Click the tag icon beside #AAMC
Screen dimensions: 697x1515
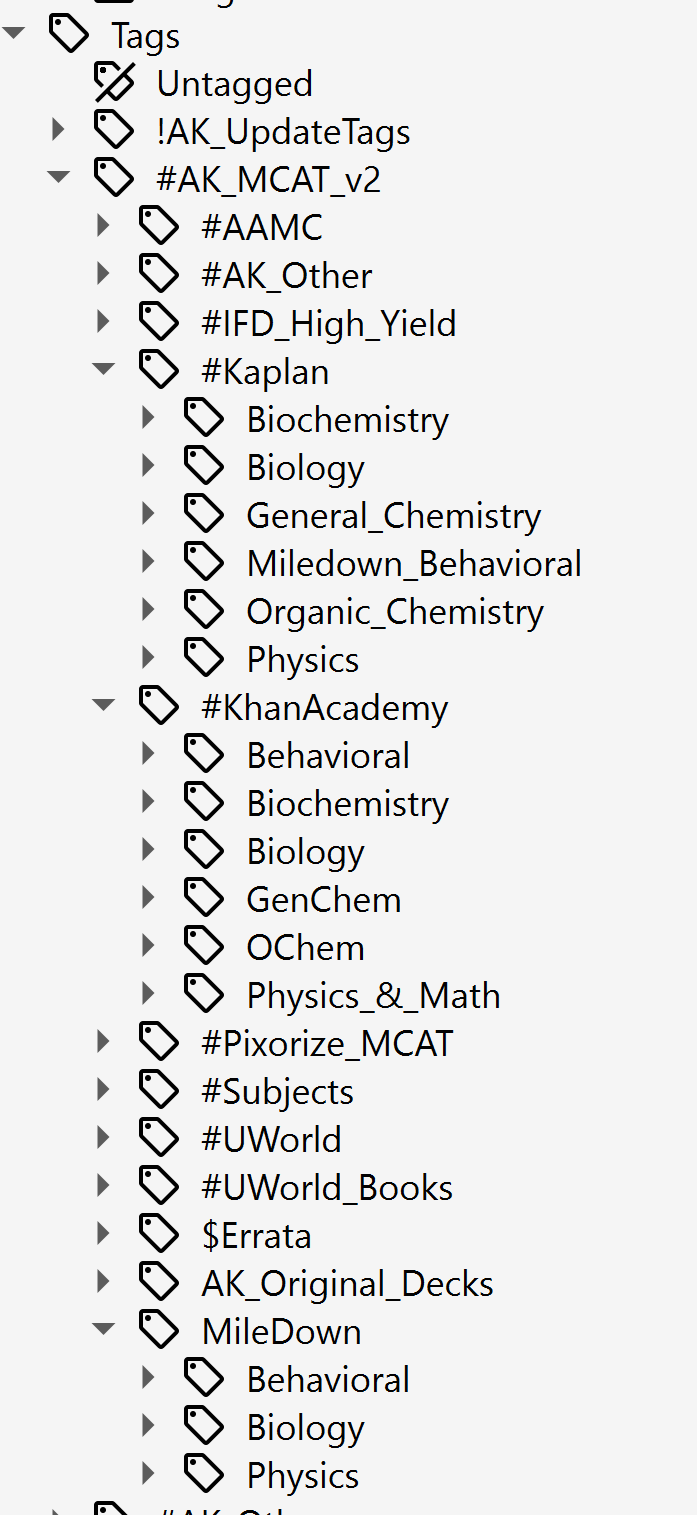coord(159,227)
